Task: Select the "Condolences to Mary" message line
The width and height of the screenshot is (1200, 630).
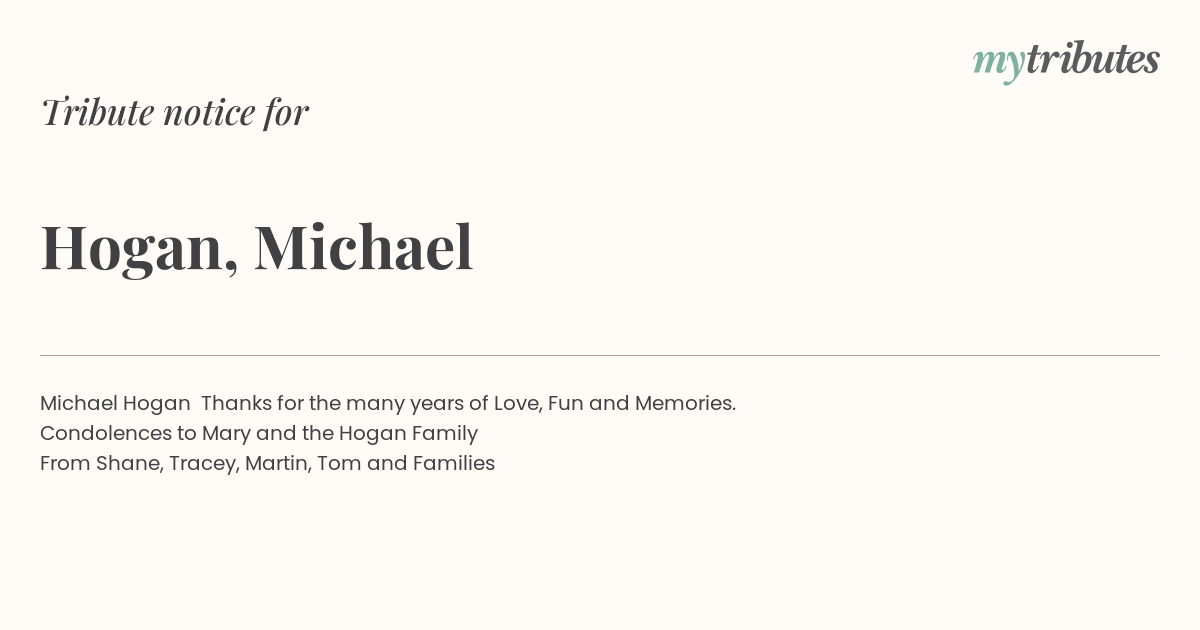Action: tap(259, 434)
